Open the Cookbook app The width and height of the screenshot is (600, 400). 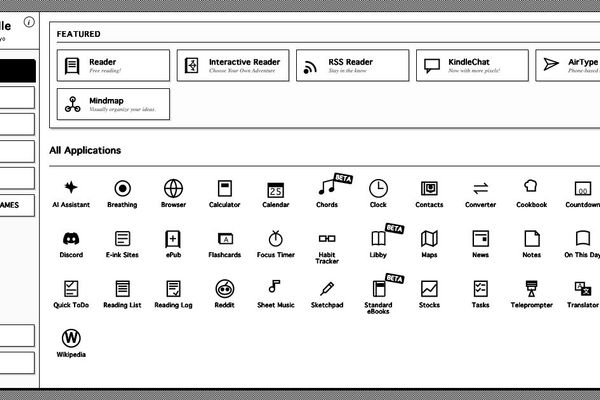(x=532, y=194)
